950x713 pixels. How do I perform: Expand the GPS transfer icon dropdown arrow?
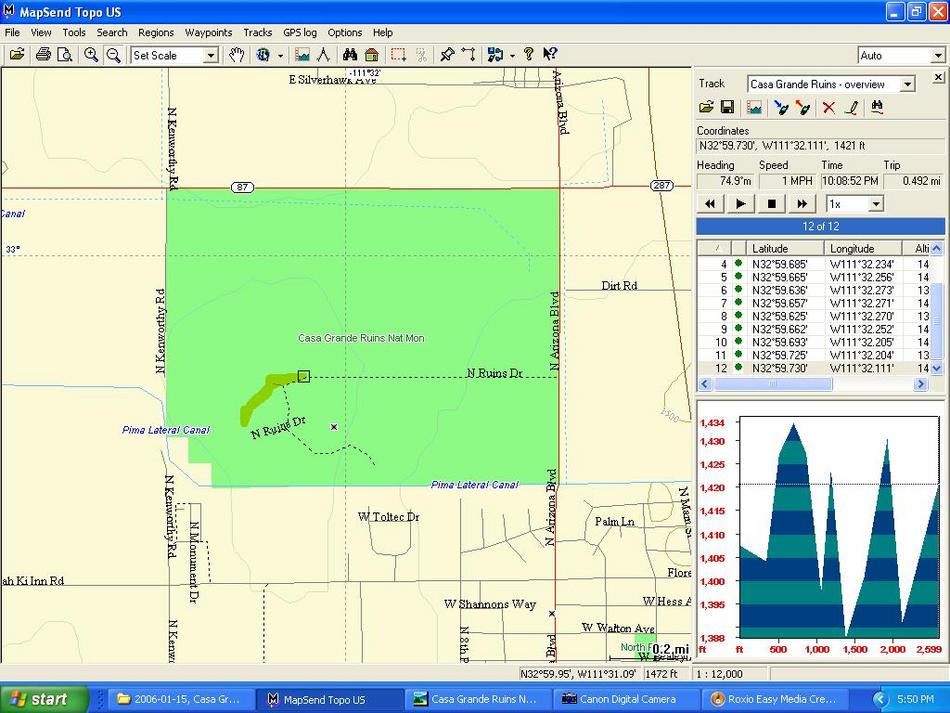tap(512, 55)
